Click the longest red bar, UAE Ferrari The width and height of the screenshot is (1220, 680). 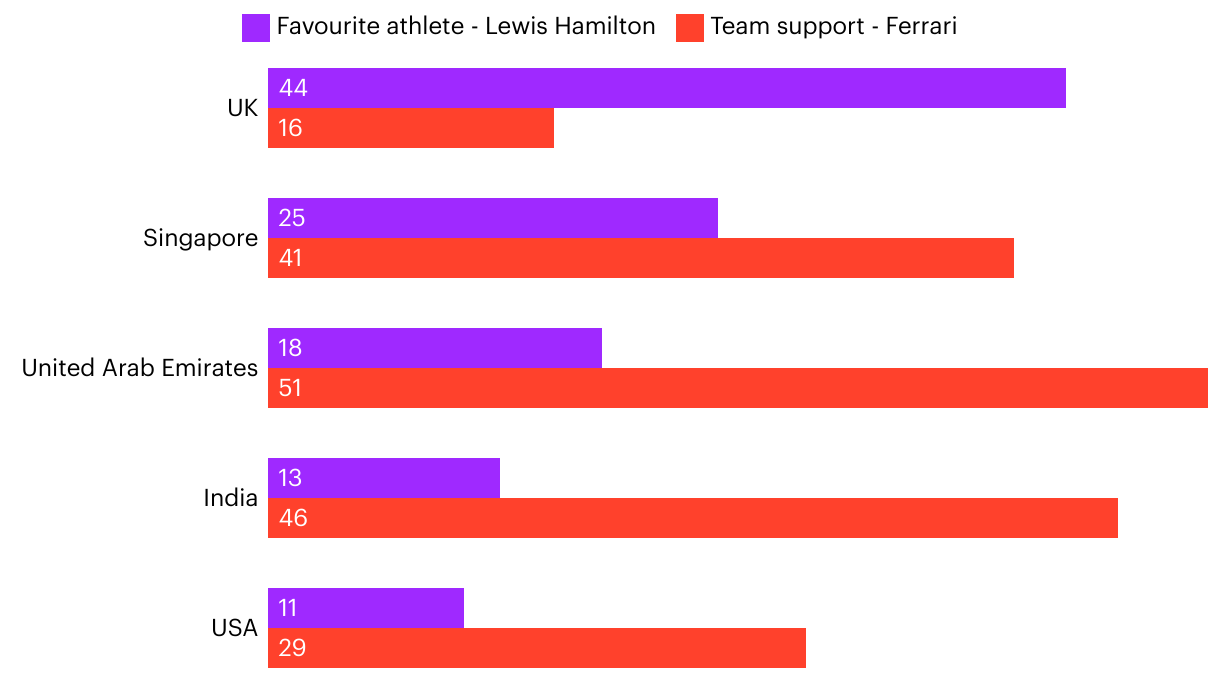click(737, 388)
